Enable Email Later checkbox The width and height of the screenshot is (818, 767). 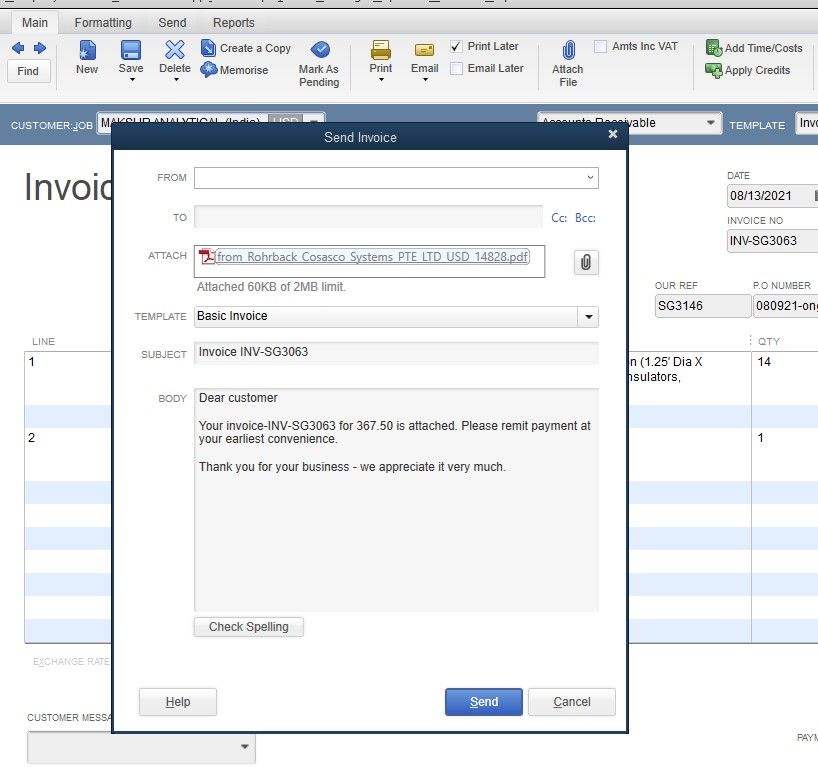point(456,68)
